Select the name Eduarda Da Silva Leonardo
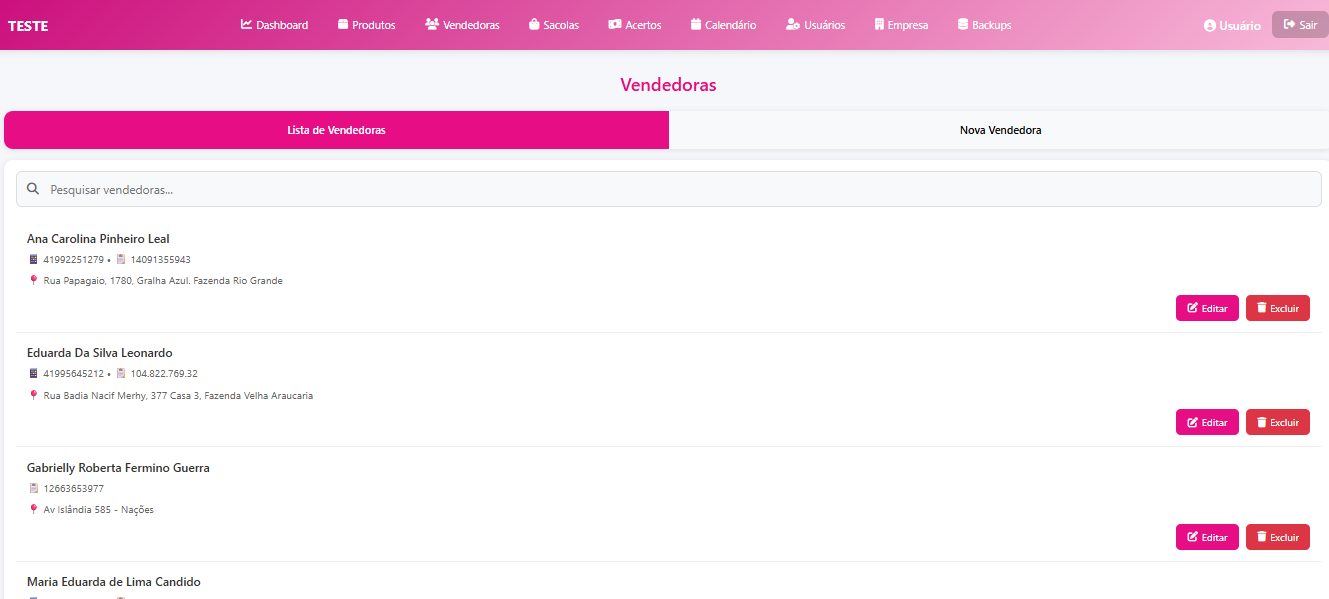 (x=100, y=353)
